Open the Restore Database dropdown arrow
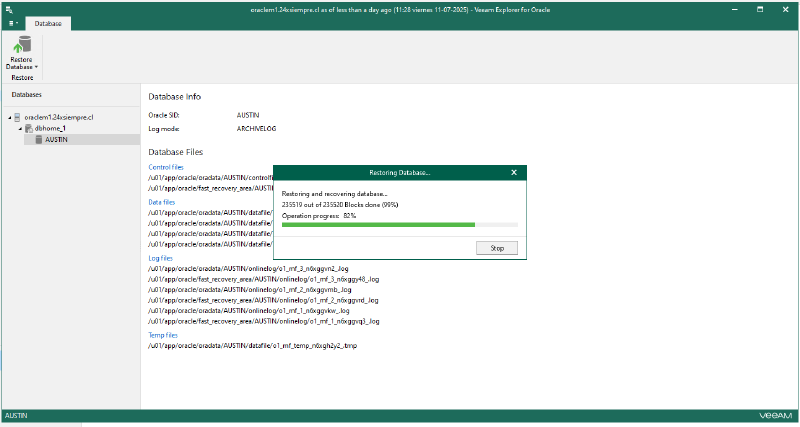The image size is (800, 427). coord(37,67)
